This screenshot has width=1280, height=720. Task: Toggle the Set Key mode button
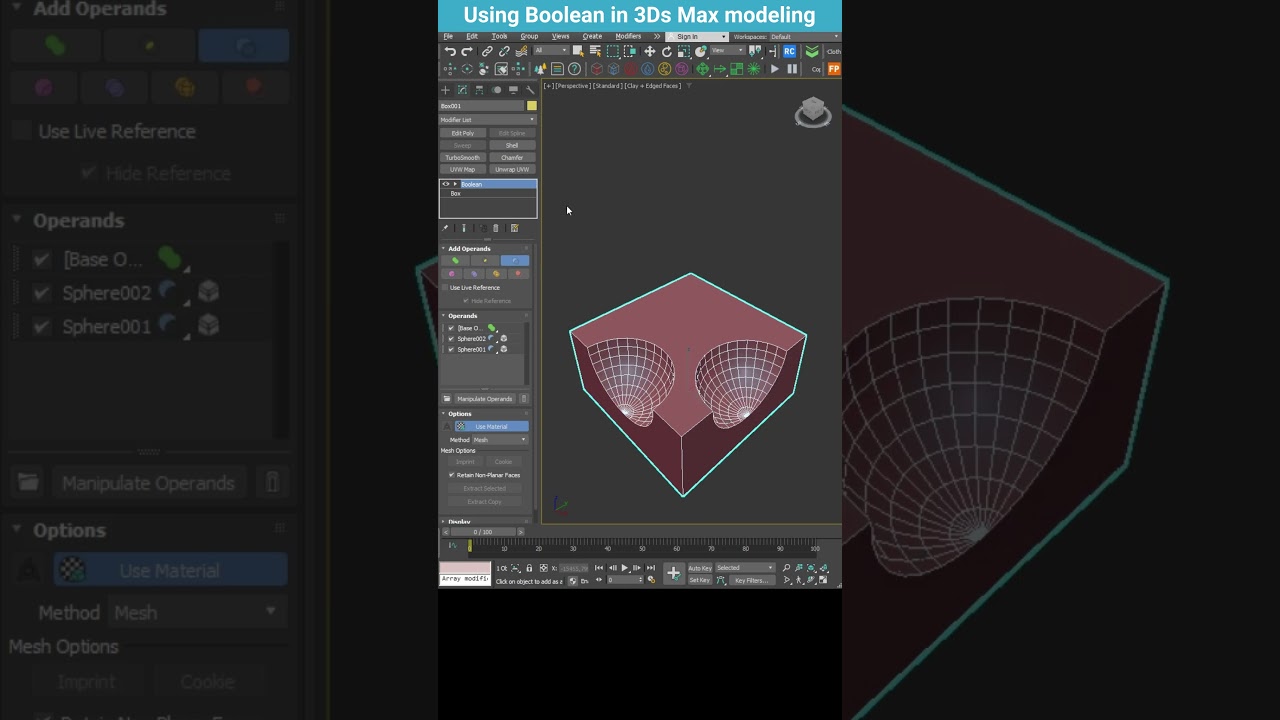click(x=700, y=580)
